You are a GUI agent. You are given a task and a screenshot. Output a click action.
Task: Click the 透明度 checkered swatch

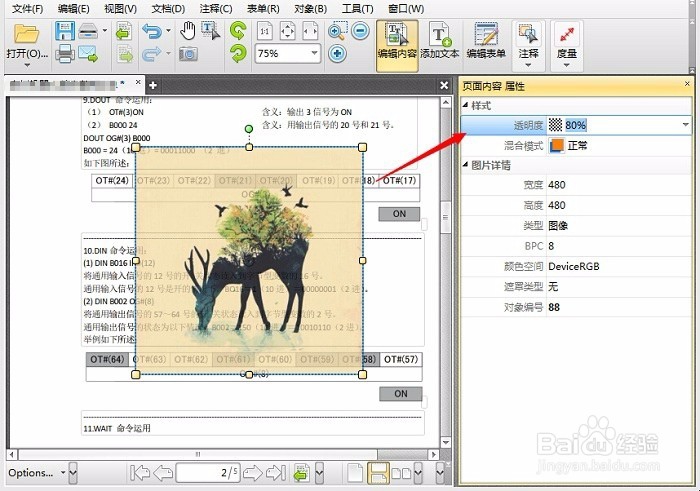(x=555, y=125)
